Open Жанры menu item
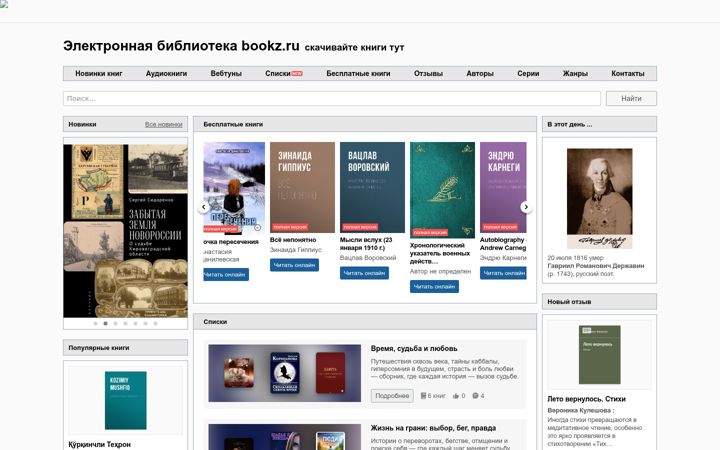720x450 pixels. point(575,73)
